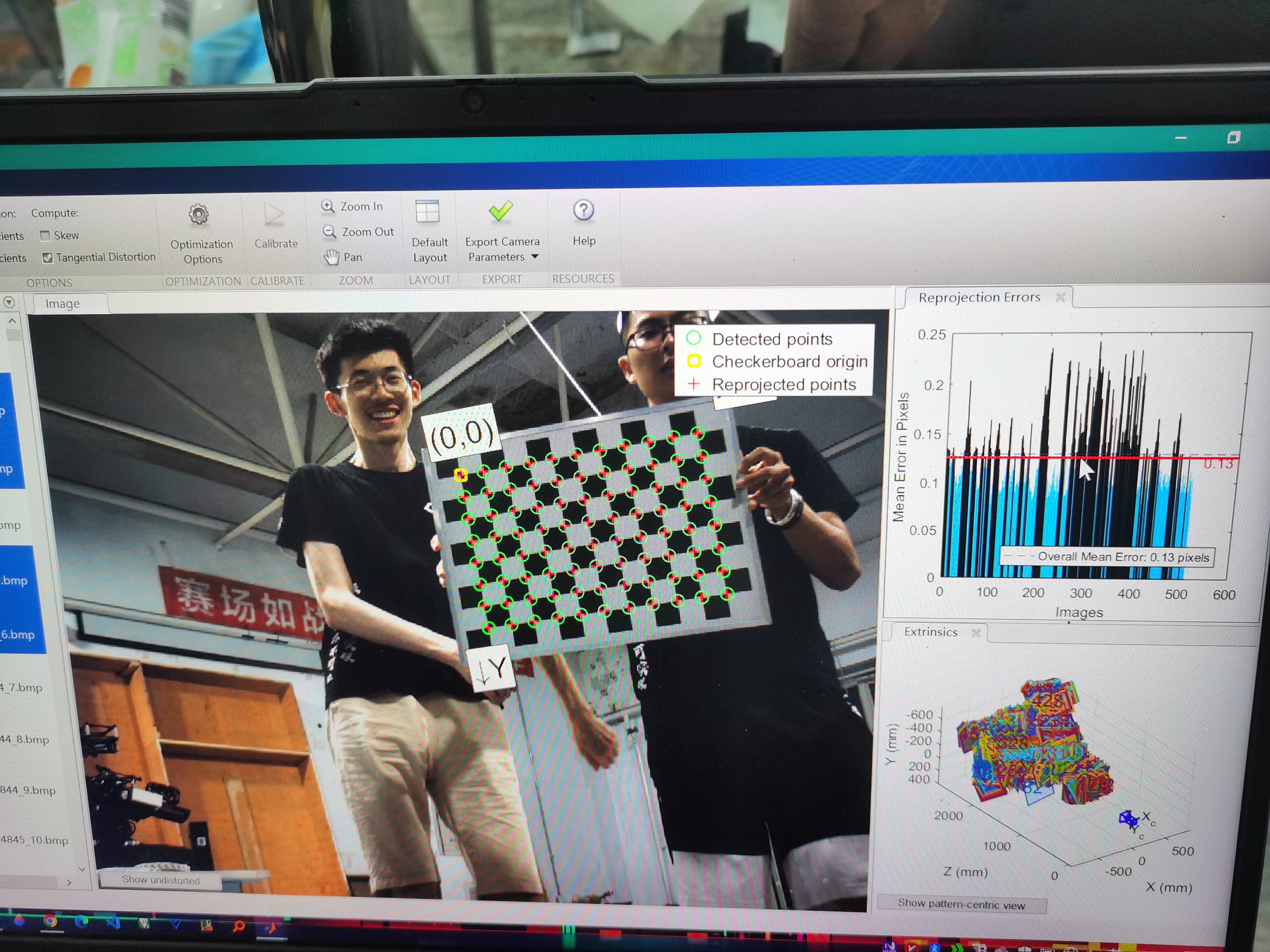This screenshot has height=952, width=1270.
Task: Open Visual Studio Code from taskbar
Action: [113, 923]
